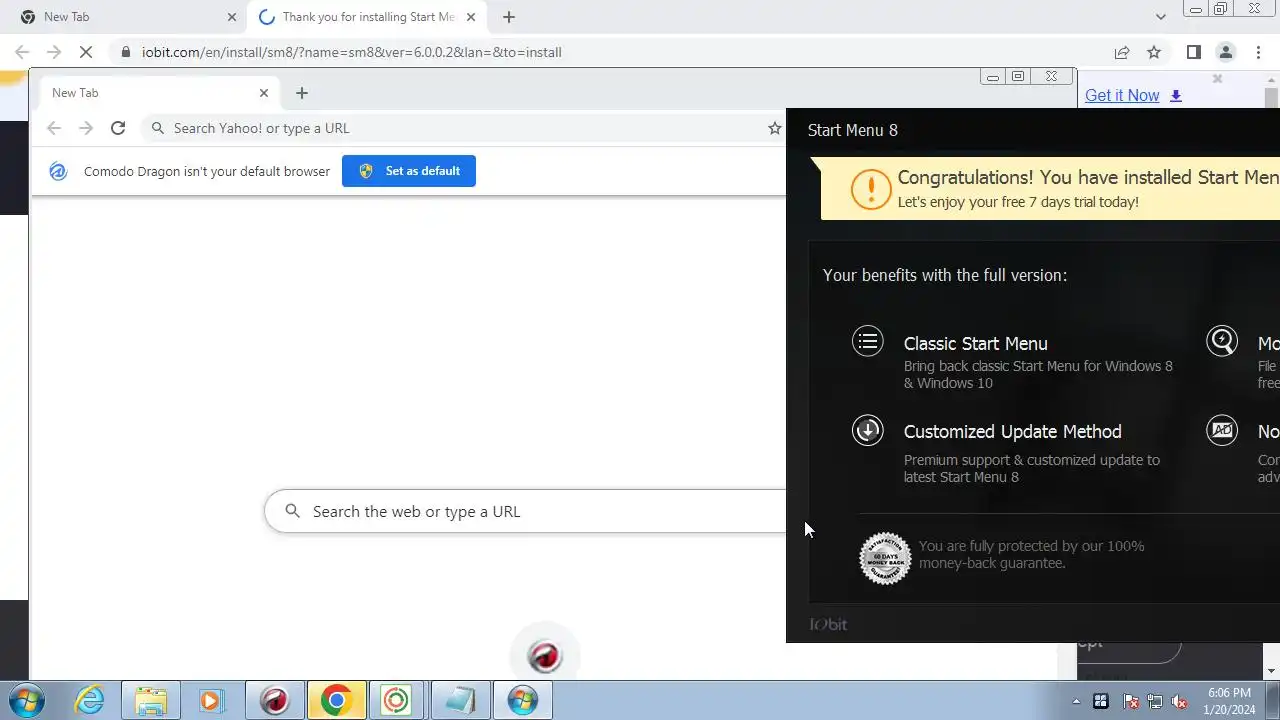Viewport: 1280px width, 720px height.
Task: Click the Chrome back arrow
Action: coord(22,52)
